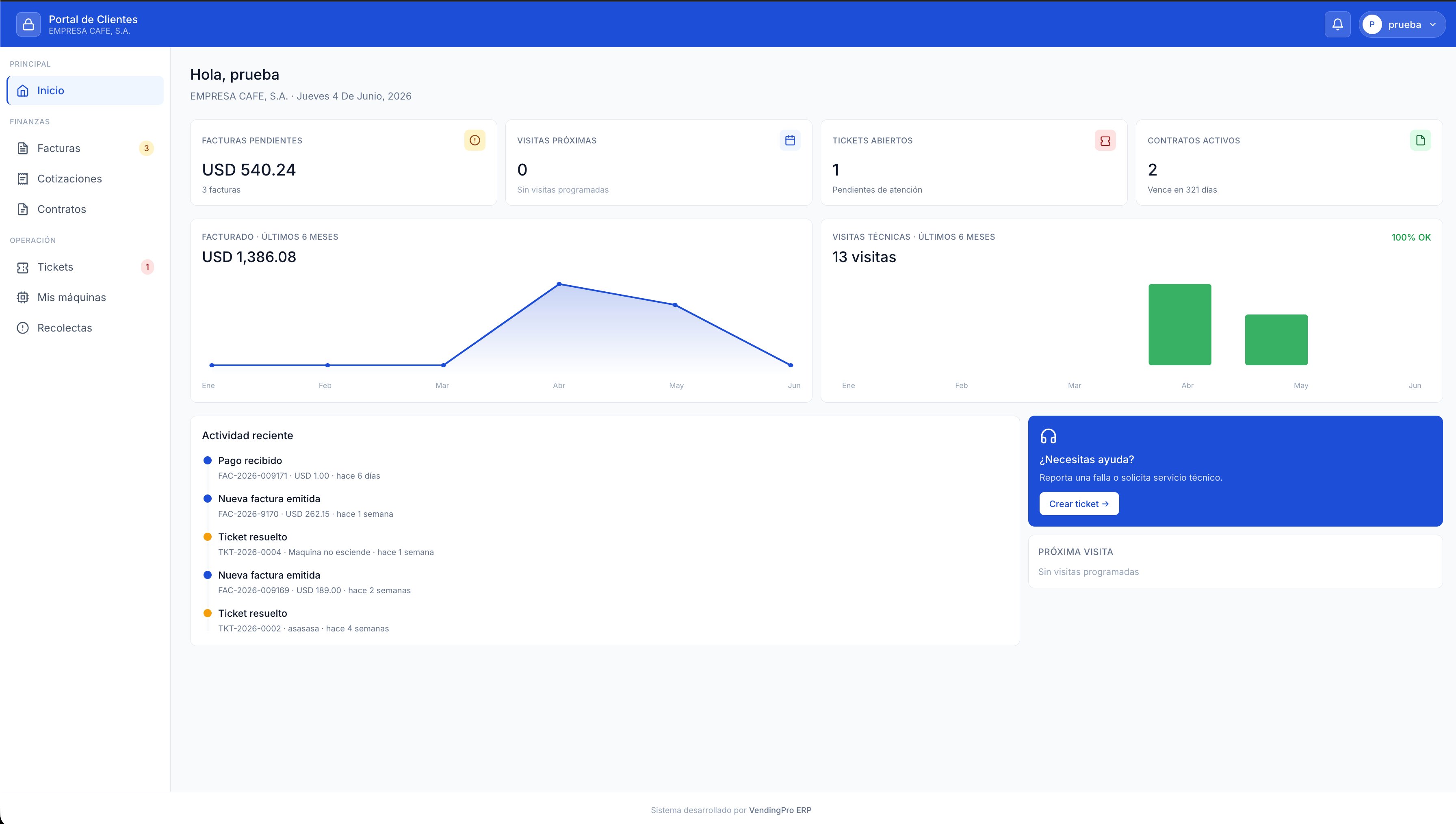The image size is (1456, 824).
Task: Open the FAC-2026-009169 invoice activity line
Action: click(x=314, y=590)
